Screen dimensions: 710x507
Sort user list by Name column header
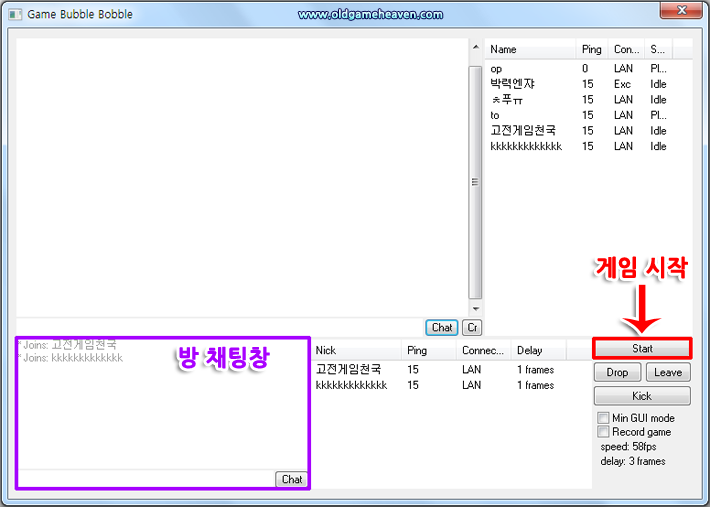[530, 49]
